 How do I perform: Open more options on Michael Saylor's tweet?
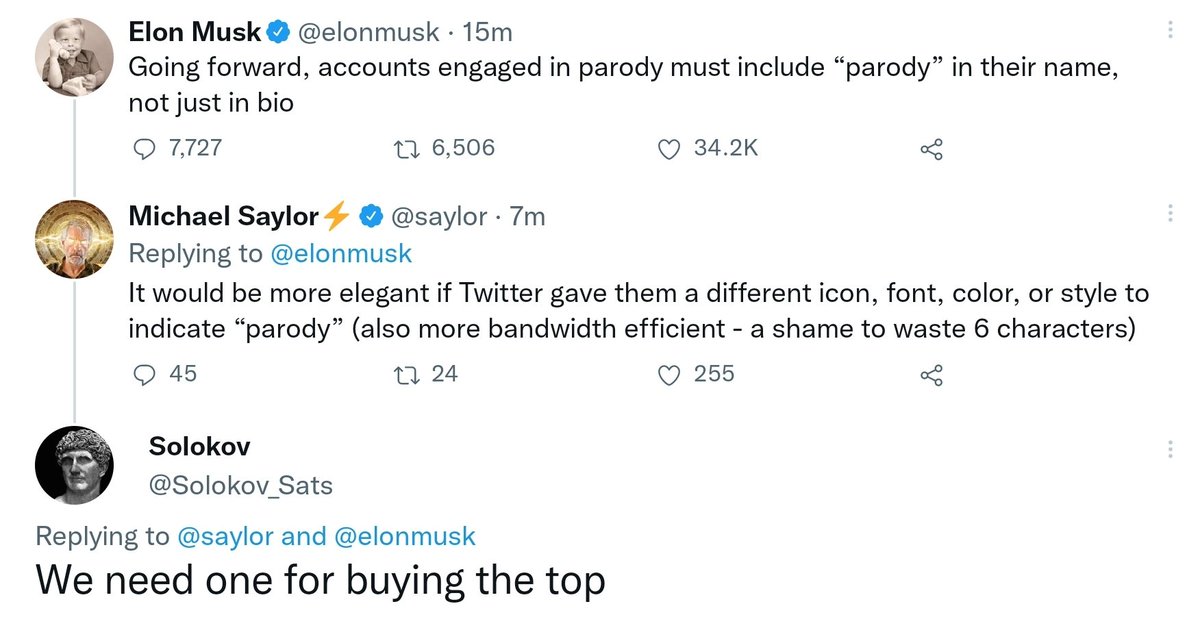tap(1171, 214)
